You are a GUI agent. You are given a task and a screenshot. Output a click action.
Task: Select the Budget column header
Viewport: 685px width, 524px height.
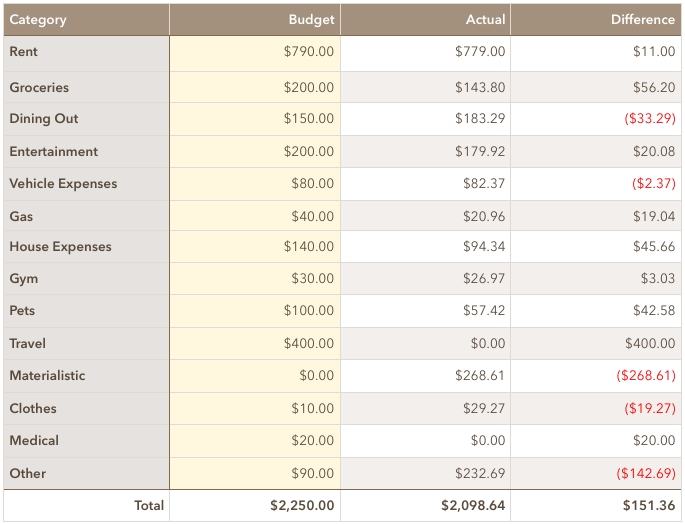pos(255,20)
